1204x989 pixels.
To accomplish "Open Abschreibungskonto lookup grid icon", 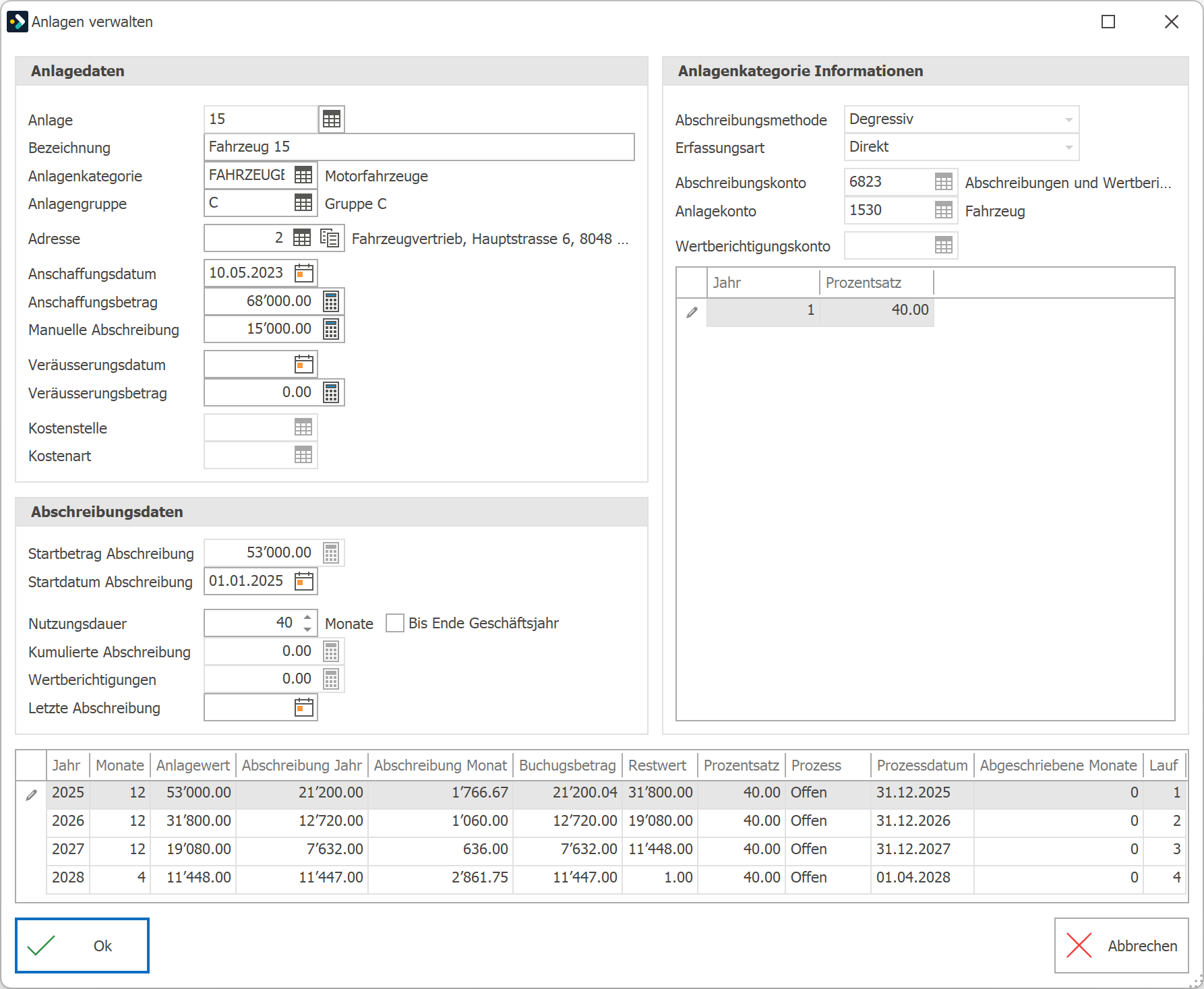I will pos(944,182).
